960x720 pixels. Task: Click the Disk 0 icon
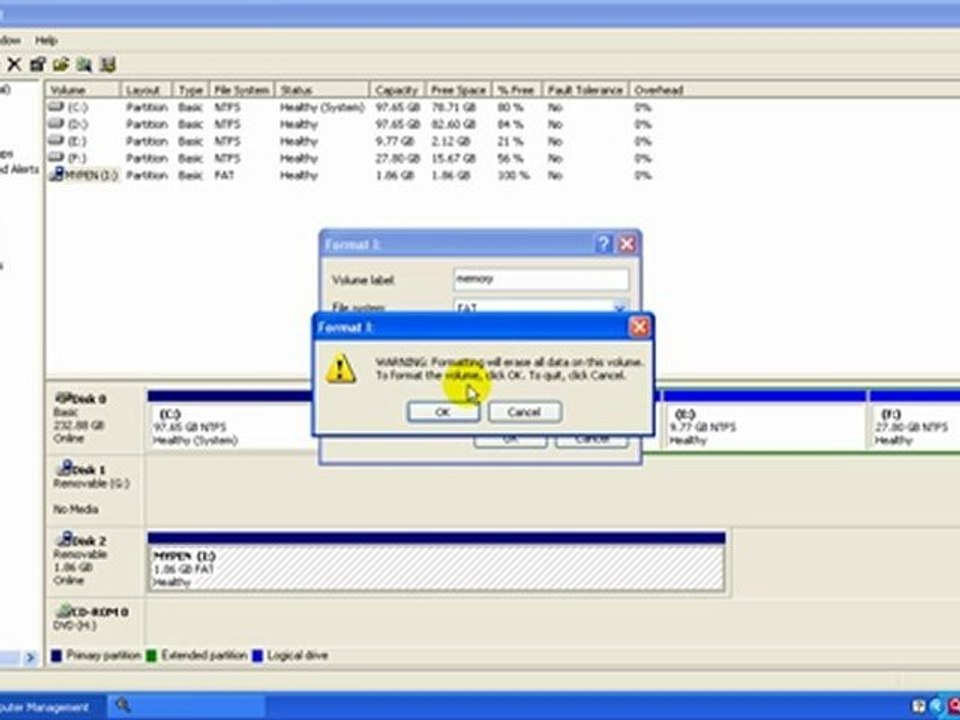[63, 398]
